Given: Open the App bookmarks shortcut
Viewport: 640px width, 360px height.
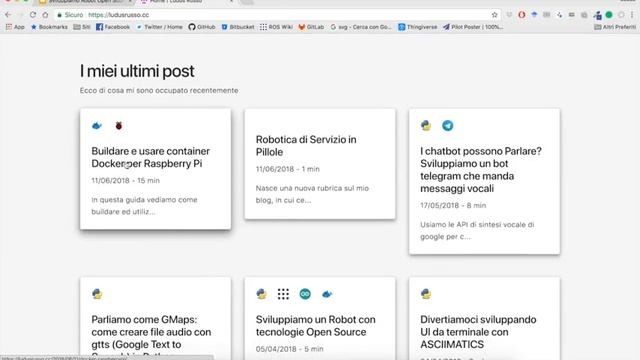Looking at the screenshot, I should 15,27.
